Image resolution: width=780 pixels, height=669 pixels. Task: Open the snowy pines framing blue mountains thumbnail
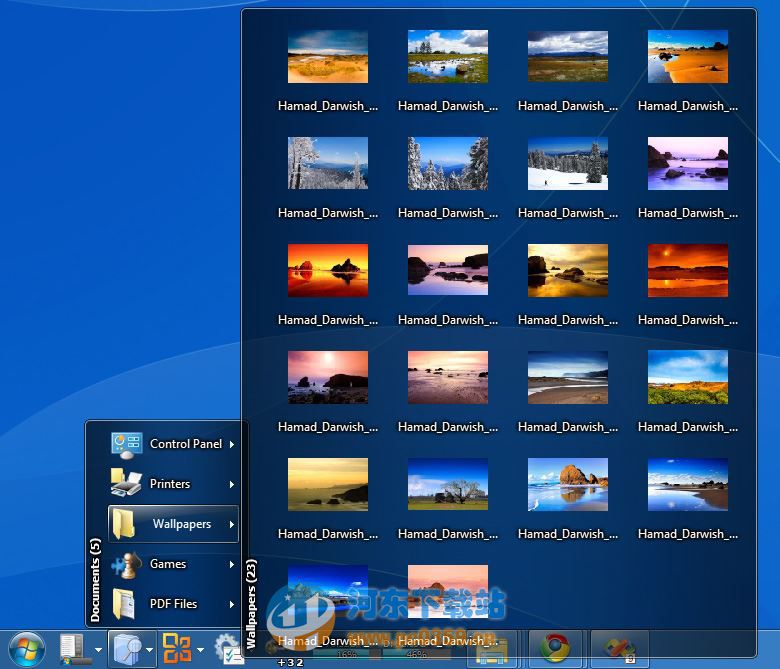pos(448,163)
